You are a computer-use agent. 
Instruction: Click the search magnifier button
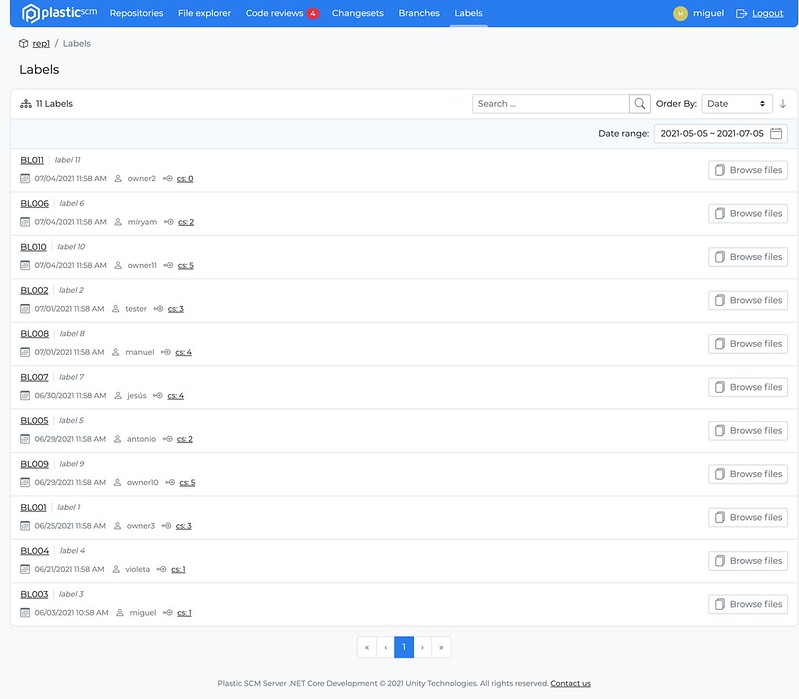pyautogui.click(x=640, y=104)
